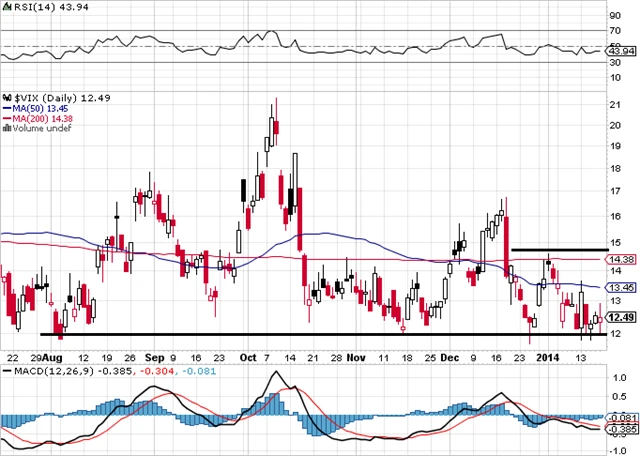Select the red 14.38 price axis tag
The width and height of the screenshot is (640, 456).
coord(619,258)
